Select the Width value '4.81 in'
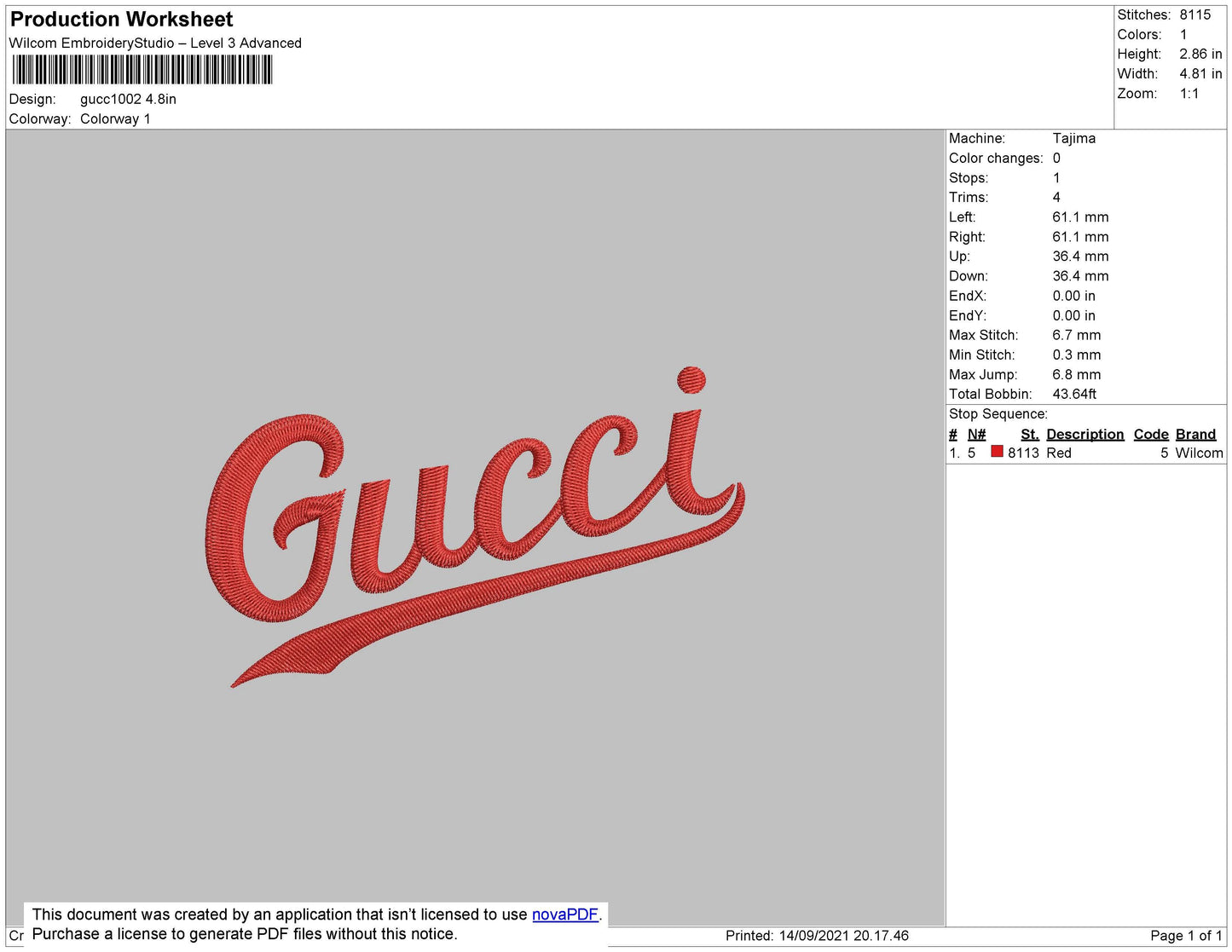This screenshot has height=952, width=1232. (1200, 74)
